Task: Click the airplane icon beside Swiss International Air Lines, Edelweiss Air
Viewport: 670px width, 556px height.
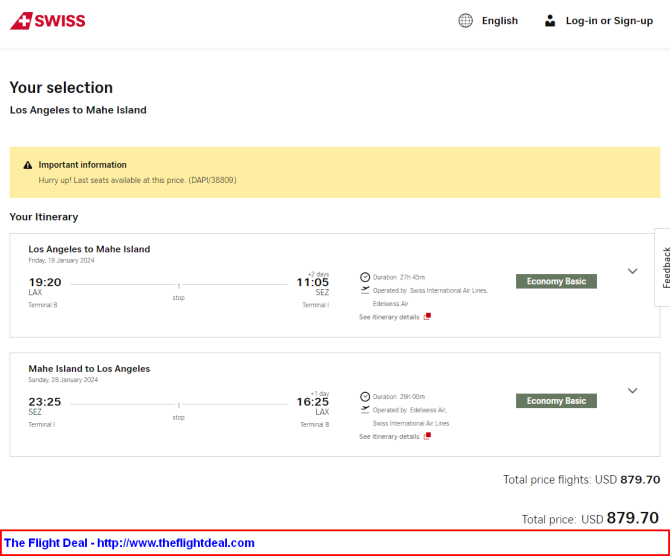Action: (364, 290)
